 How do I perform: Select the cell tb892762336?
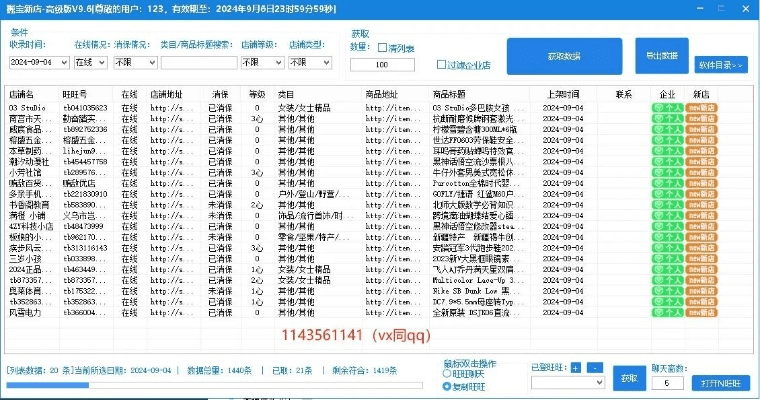click(85, 129)
